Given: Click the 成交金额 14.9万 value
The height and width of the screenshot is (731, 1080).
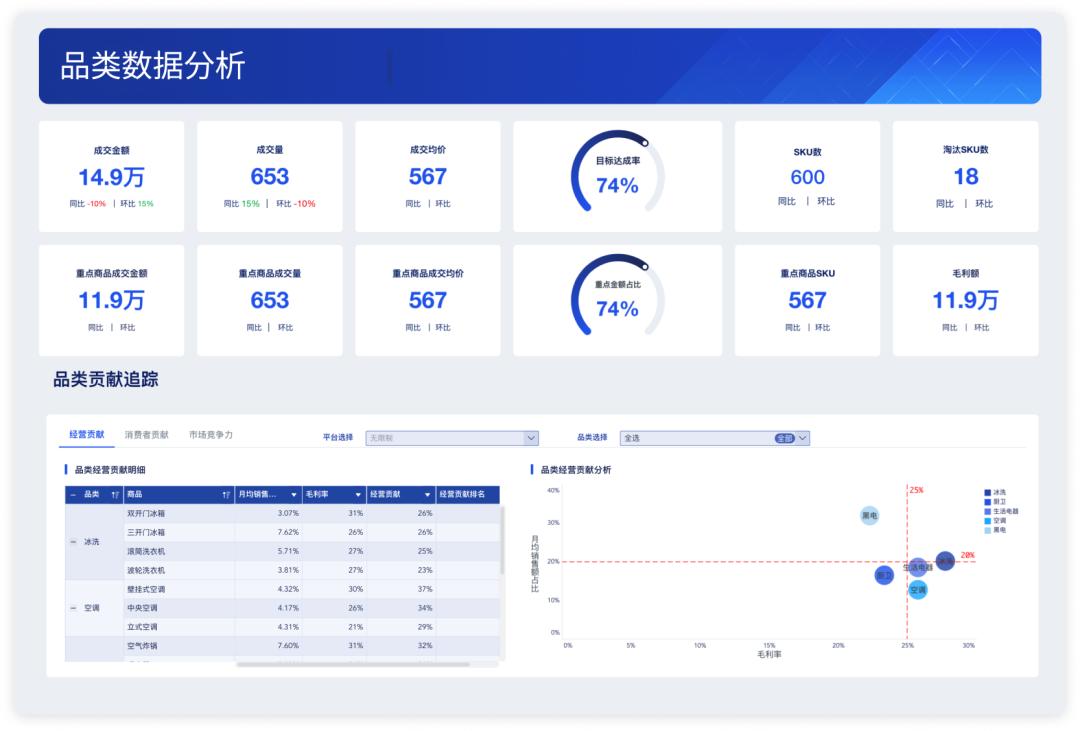Looking at the screenshot, I should 112,177.
